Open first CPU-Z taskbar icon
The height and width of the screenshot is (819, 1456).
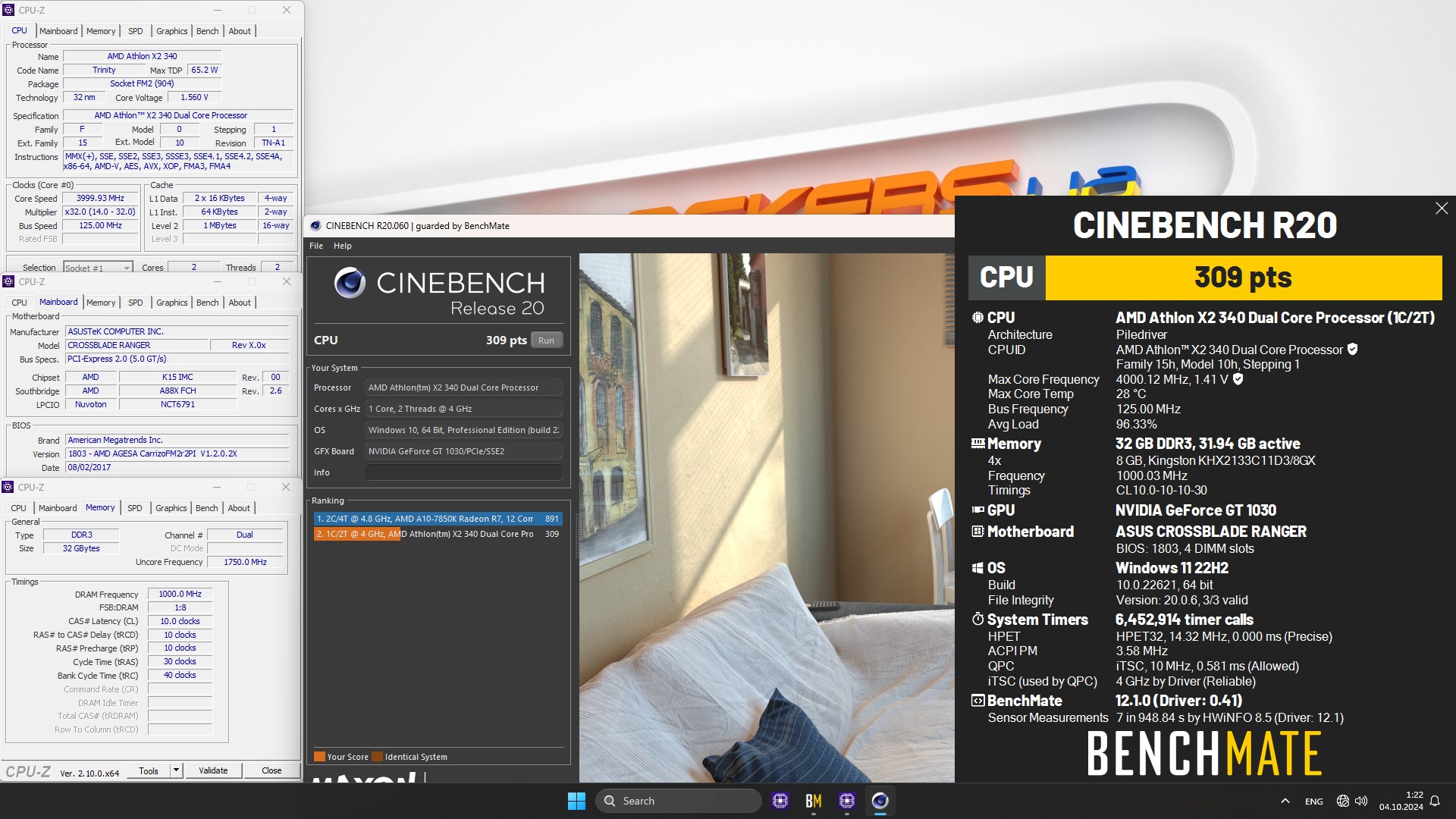pyautogui.click(x=780, y=801)
